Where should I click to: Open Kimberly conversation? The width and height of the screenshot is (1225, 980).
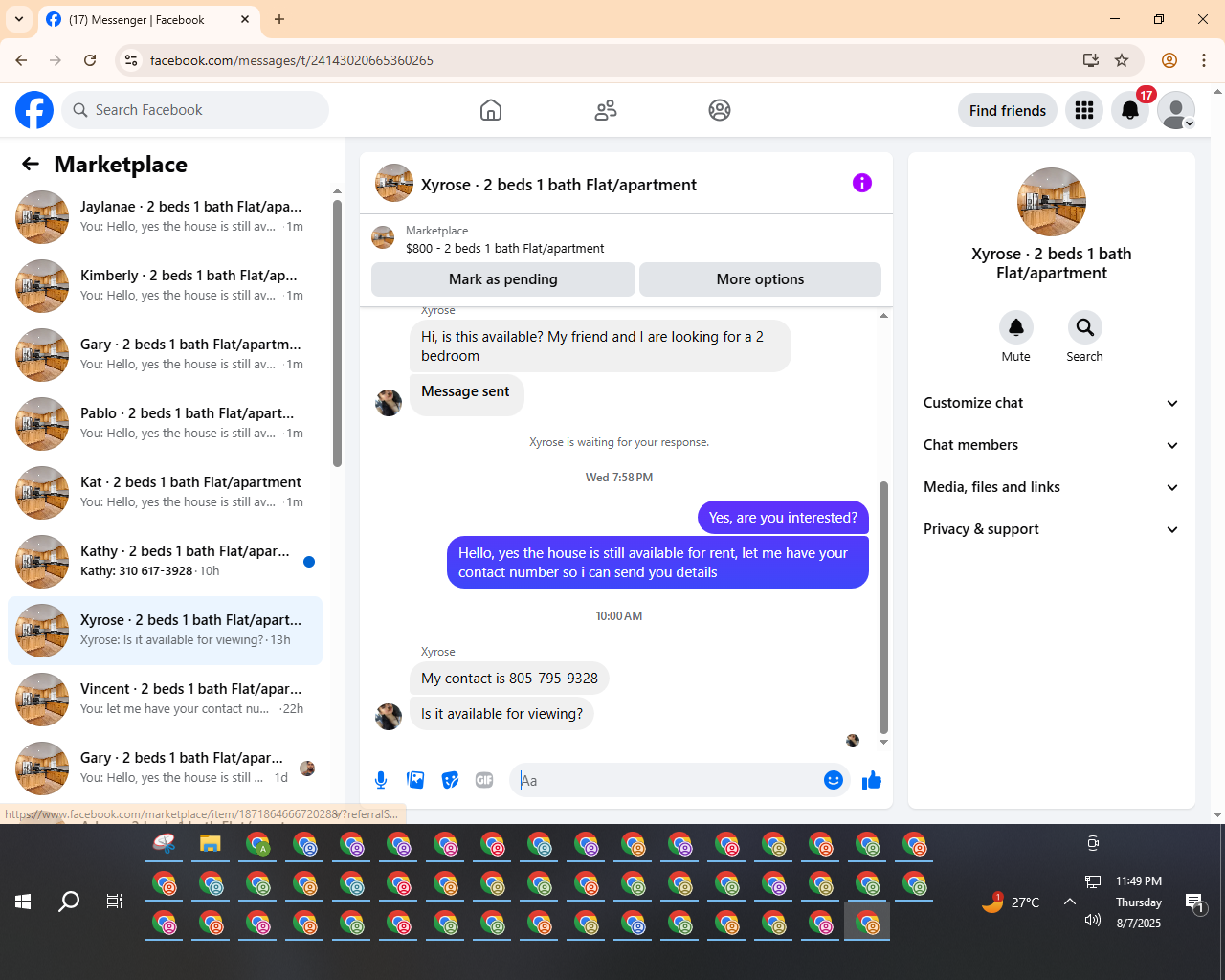click(x=165, y=286)
